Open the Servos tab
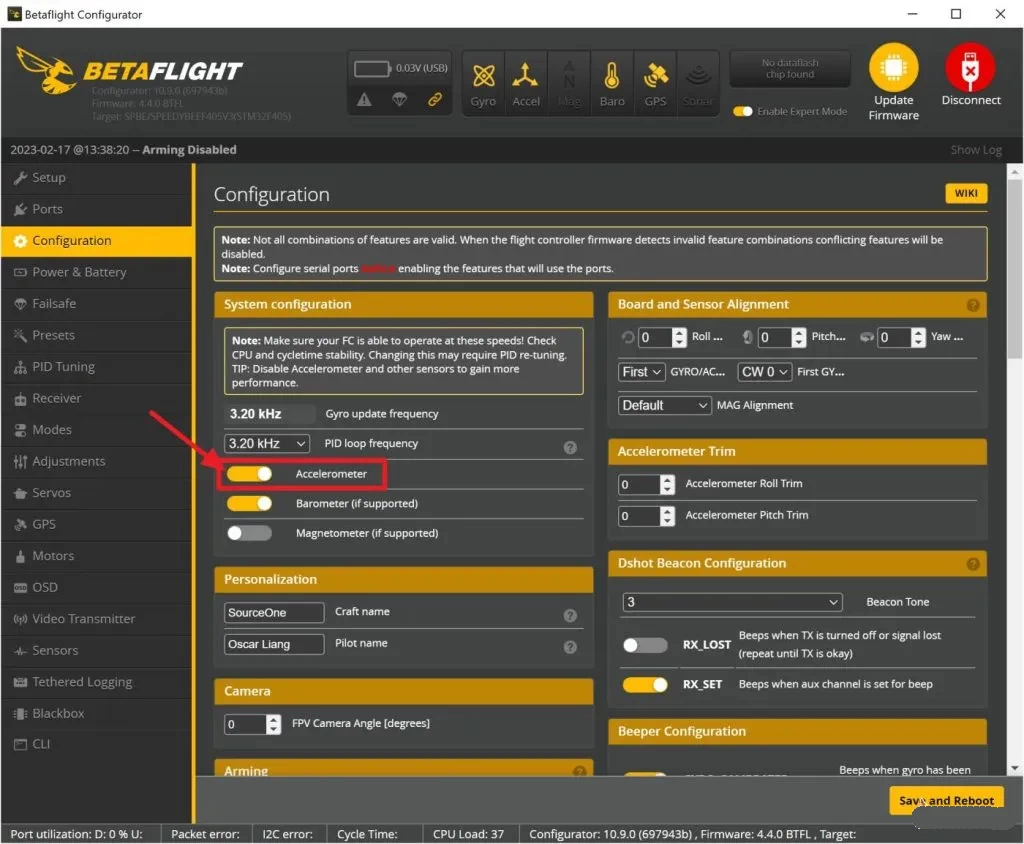Viewport: 1024px width, 844px height. click(x=97, y=493)
